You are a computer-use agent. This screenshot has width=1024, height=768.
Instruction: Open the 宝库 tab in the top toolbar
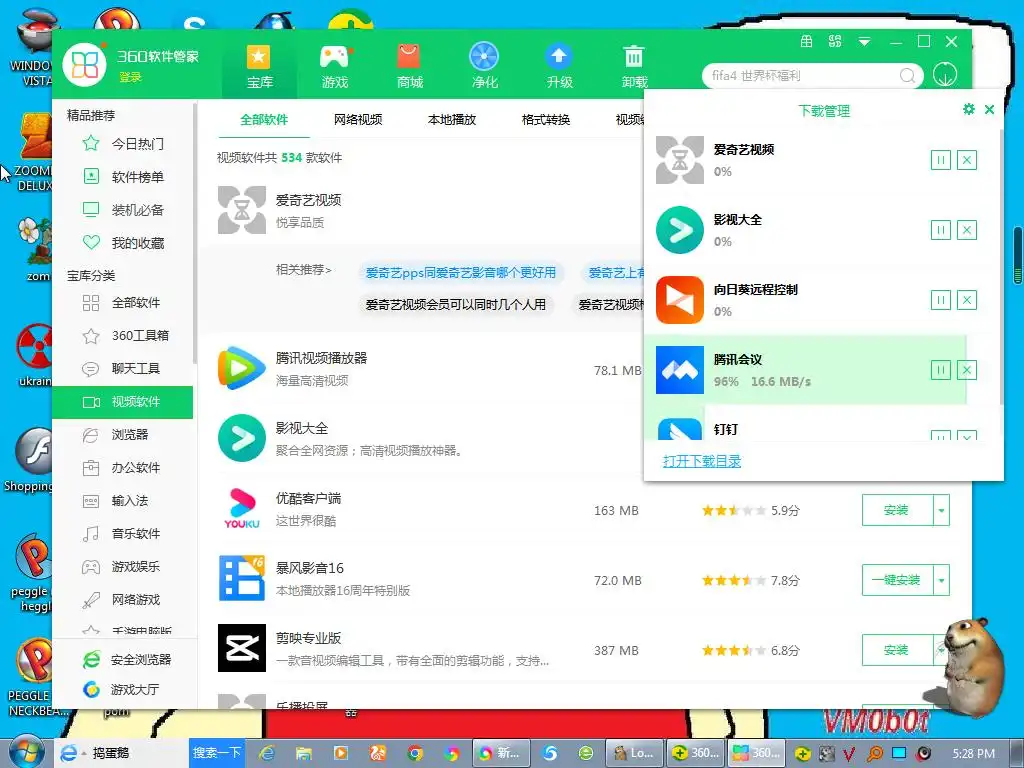pyautogui.click(x=259, y=66)
